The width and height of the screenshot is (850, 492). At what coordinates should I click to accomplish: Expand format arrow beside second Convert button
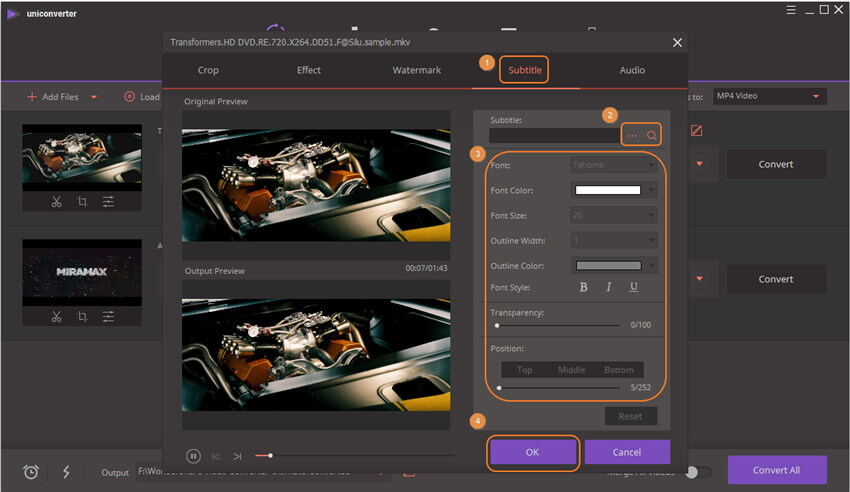699,279
